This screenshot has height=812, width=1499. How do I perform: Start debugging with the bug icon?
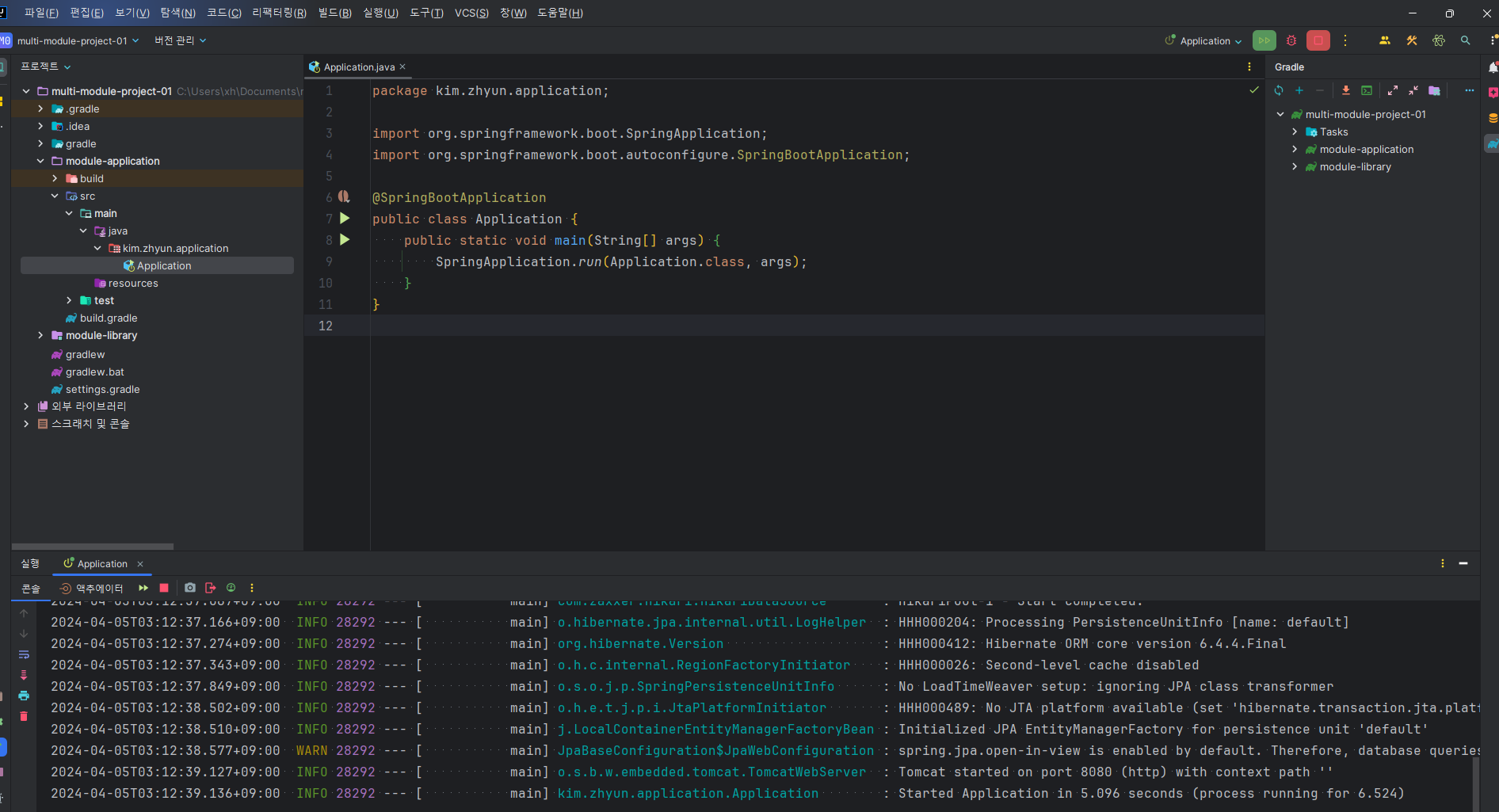(1291, 40)
